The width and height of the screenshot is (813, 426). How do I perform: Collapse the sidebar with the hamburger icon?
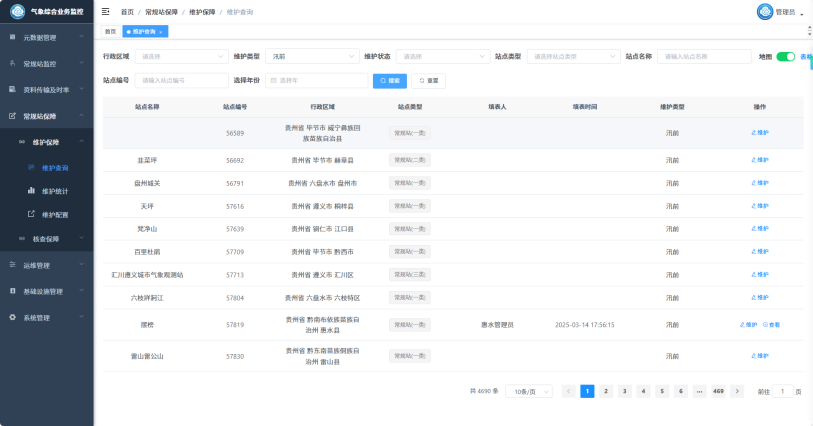tap(106, 11)
